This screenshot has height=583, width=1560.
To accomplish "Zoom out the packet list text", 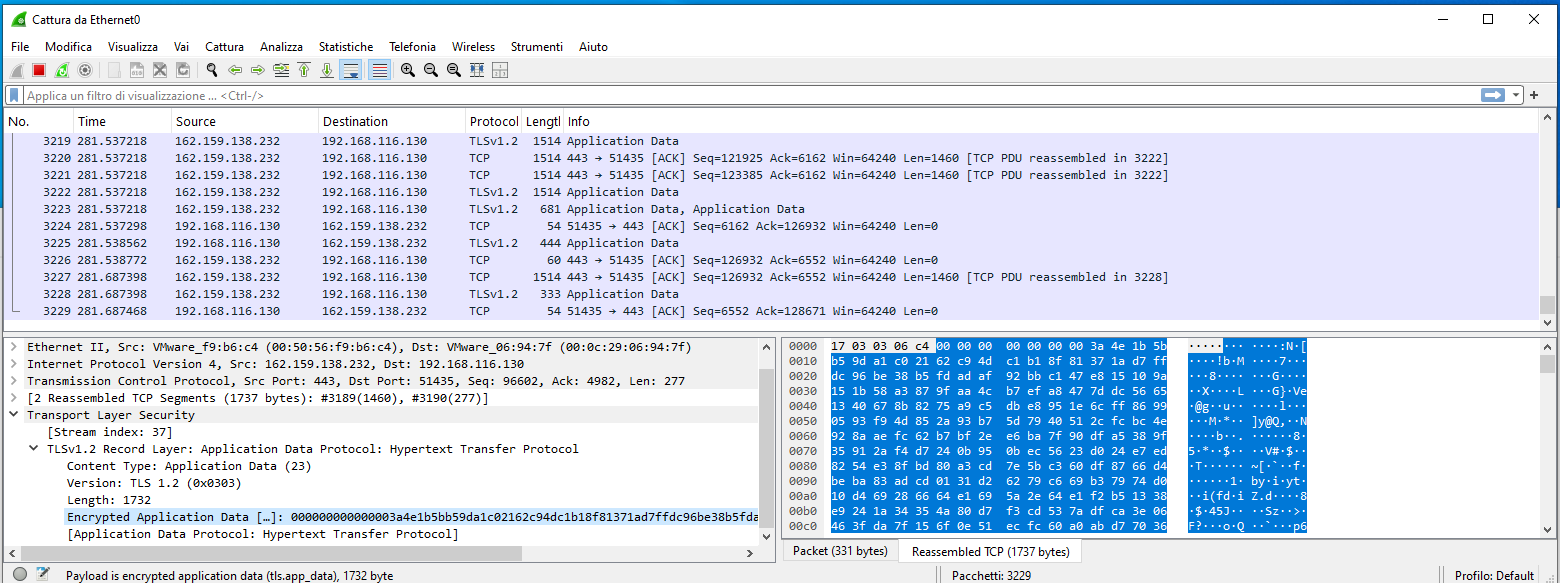I will pos(432,70).
